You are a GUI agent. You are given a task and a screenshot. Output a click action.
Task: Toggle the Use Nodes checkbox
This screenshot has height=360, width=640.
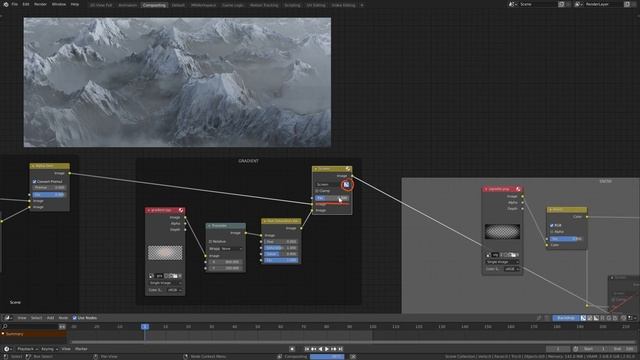(x=74, y=318)
